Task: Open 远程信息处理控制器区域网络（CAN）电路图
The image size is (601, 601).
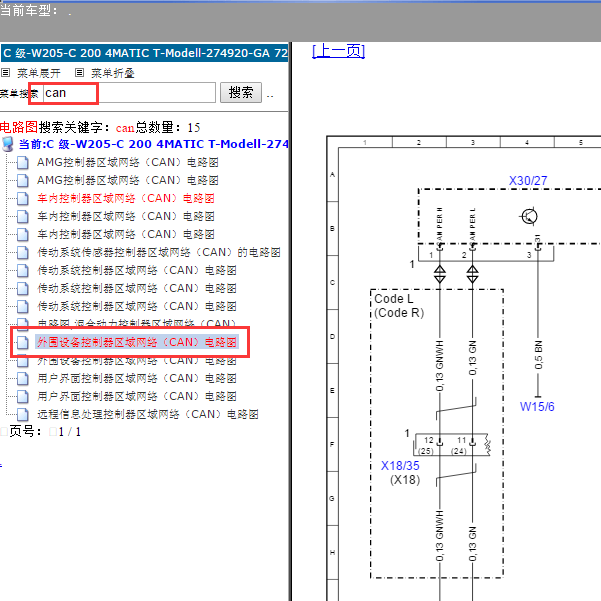Action: click(x=148, y=414)
